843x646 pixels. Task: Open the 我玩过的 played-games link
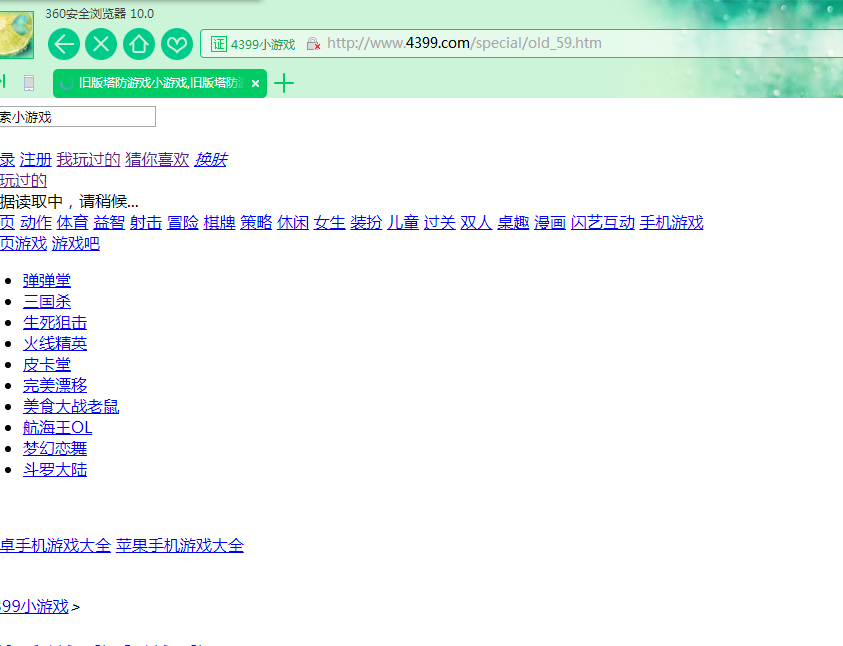tap(86, 159)
